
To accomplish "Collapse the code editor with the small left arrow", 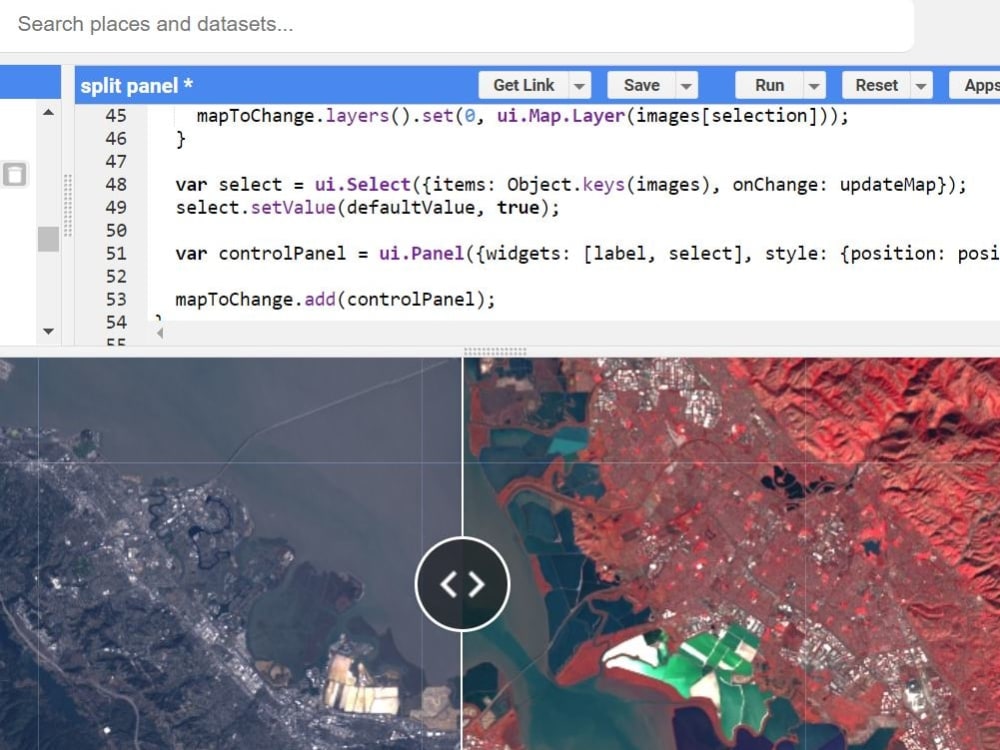I will pos(159,333).
